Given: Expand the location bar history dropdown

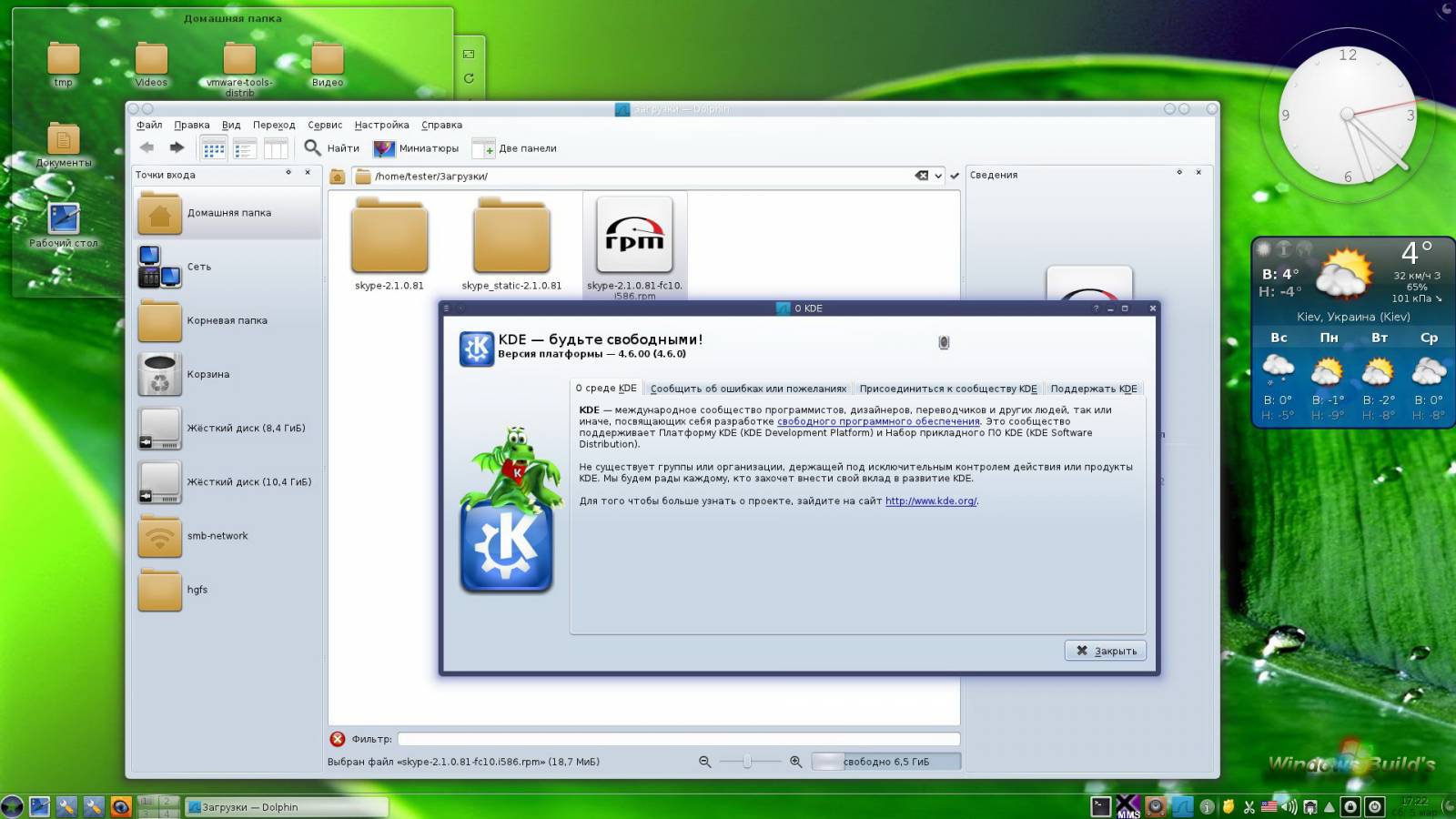Looking at the screenshot, I should point(938,177).
